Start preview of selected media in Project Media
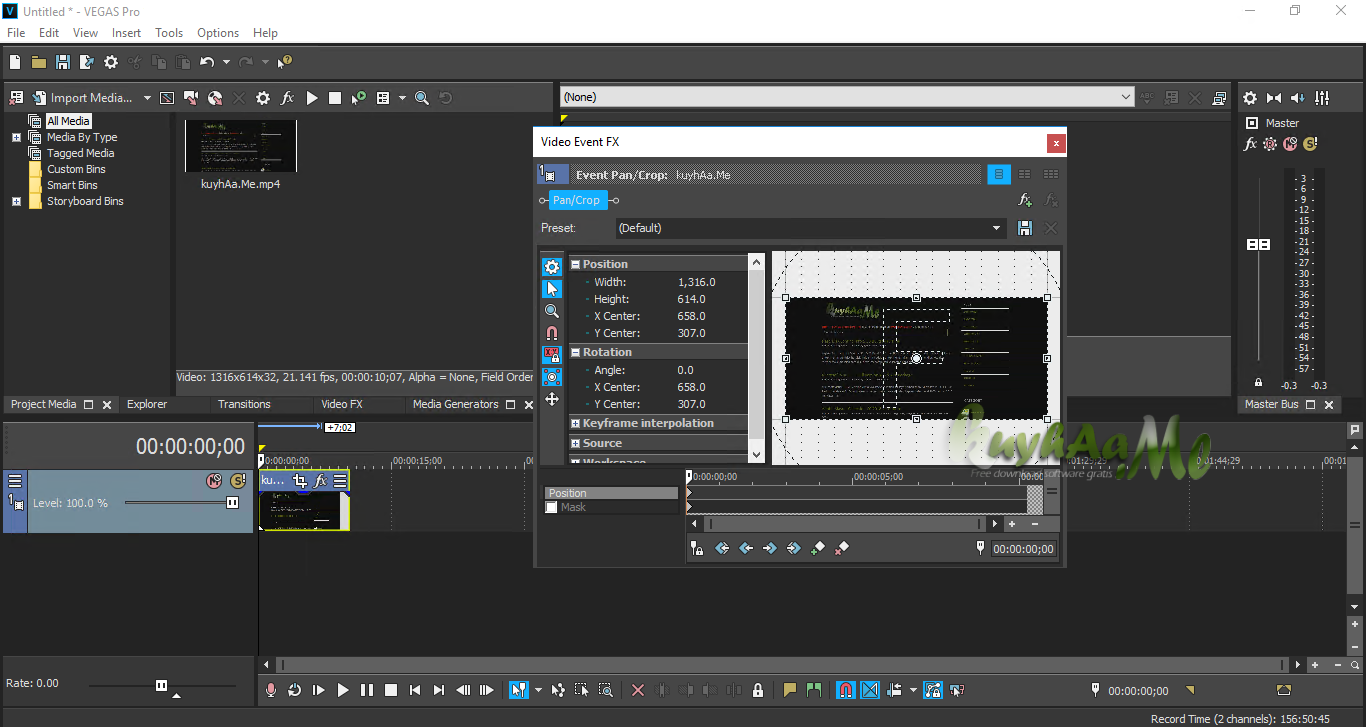This screenshot has height=727, width=1366. click(312, 98)
